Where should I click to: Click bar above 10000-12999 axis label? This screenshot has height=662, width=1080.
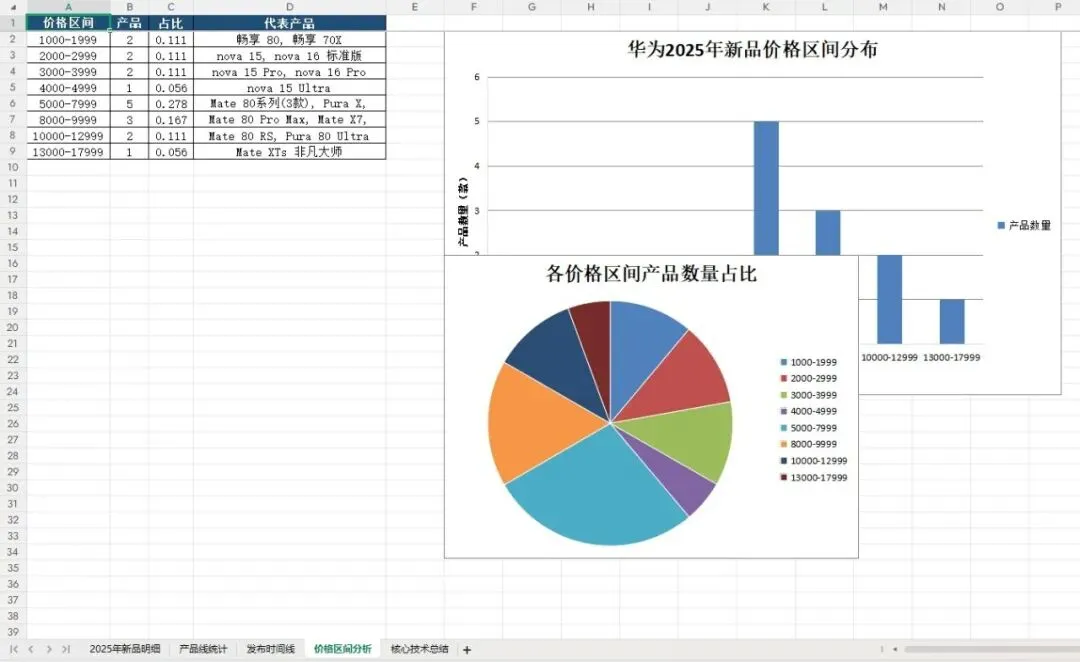point(889,300)
